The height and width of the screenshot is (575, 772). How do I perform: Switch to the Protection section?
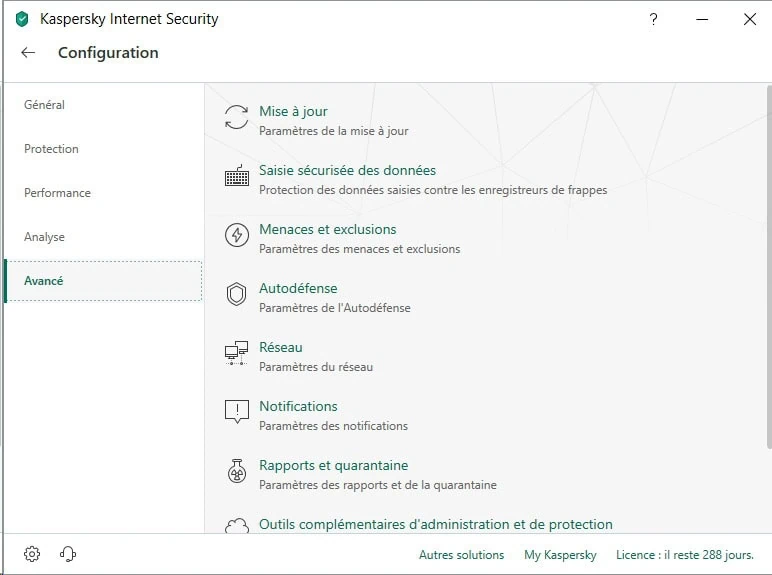click(52, 149)
